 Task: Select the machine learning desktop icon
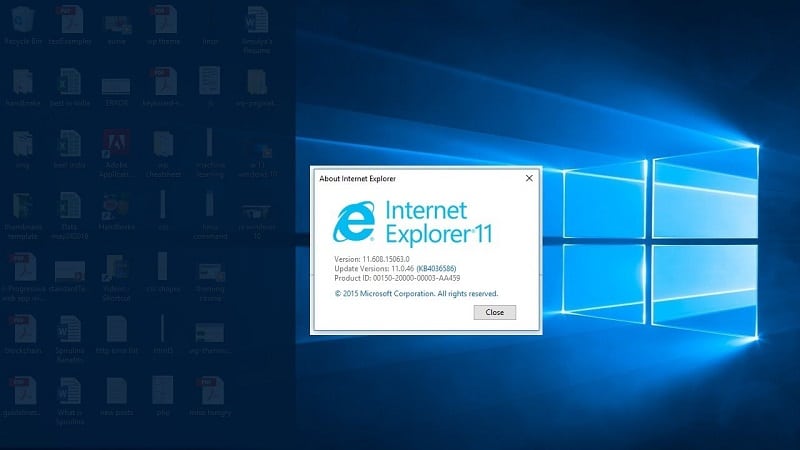(x=210, y=153)
